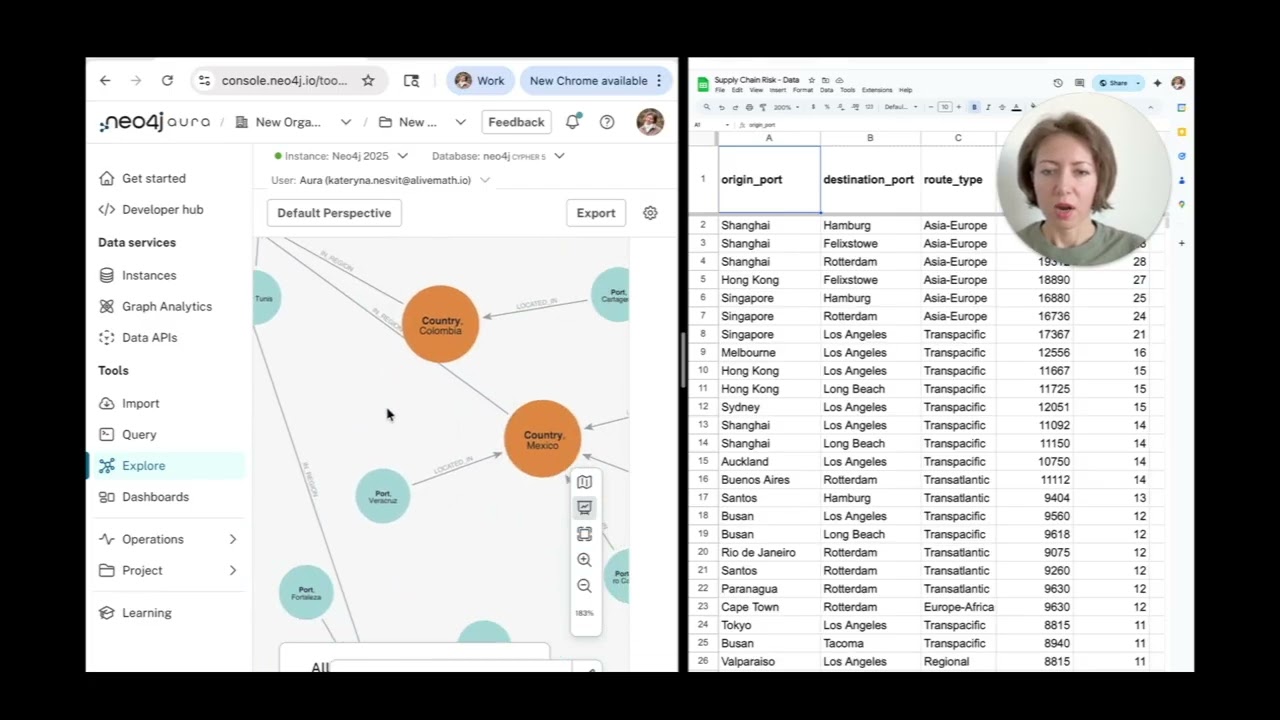Image resolution: width=1280 pixels, height=720 pixels.
Task: Share the spreadsheet
Action: coord(1112,83)
